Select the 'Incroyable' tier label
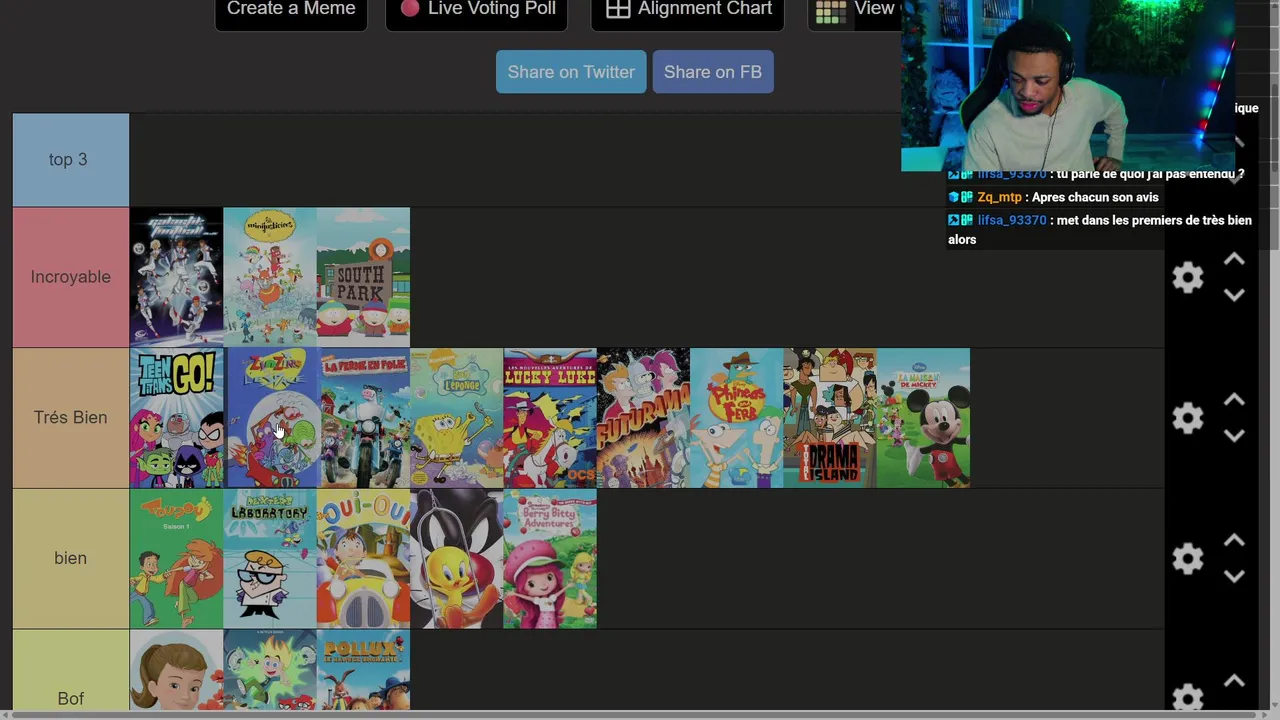The image size is (1280, 720). (x=71, y=277)
